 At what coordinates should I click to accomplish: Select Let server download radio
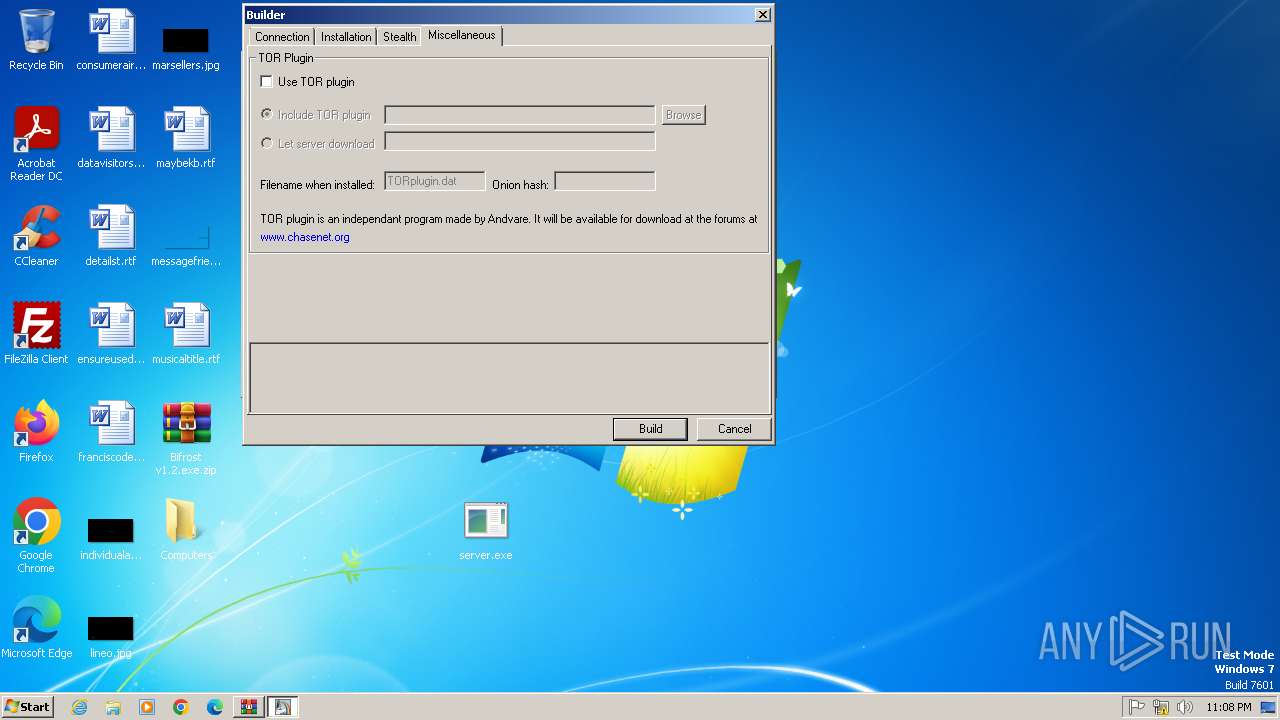click(x=267, y=144)
